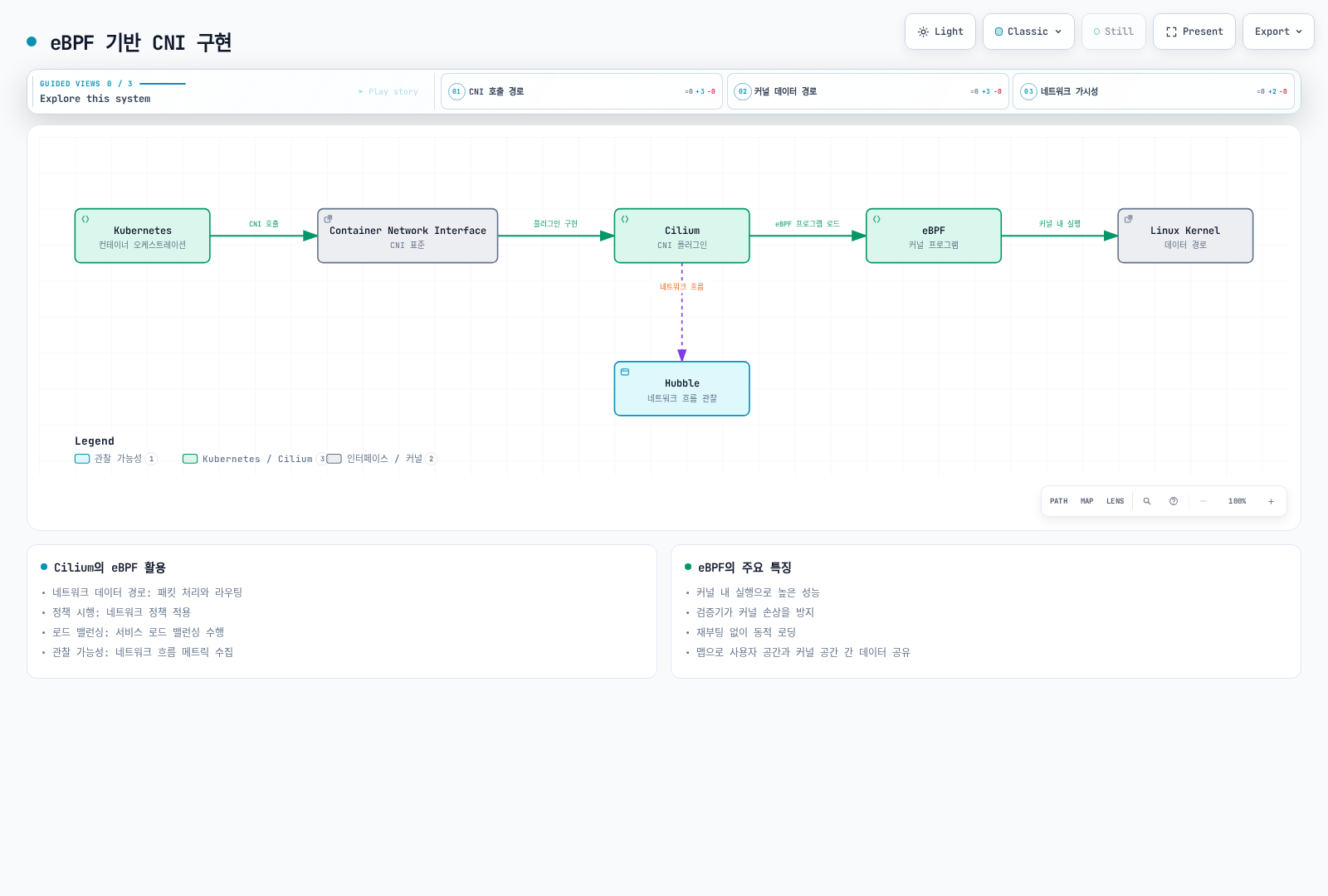Click the 플러그인 구현 edge label
Image resolution: width=1328 pixels, height=896 pixels.
coord(555,224)
